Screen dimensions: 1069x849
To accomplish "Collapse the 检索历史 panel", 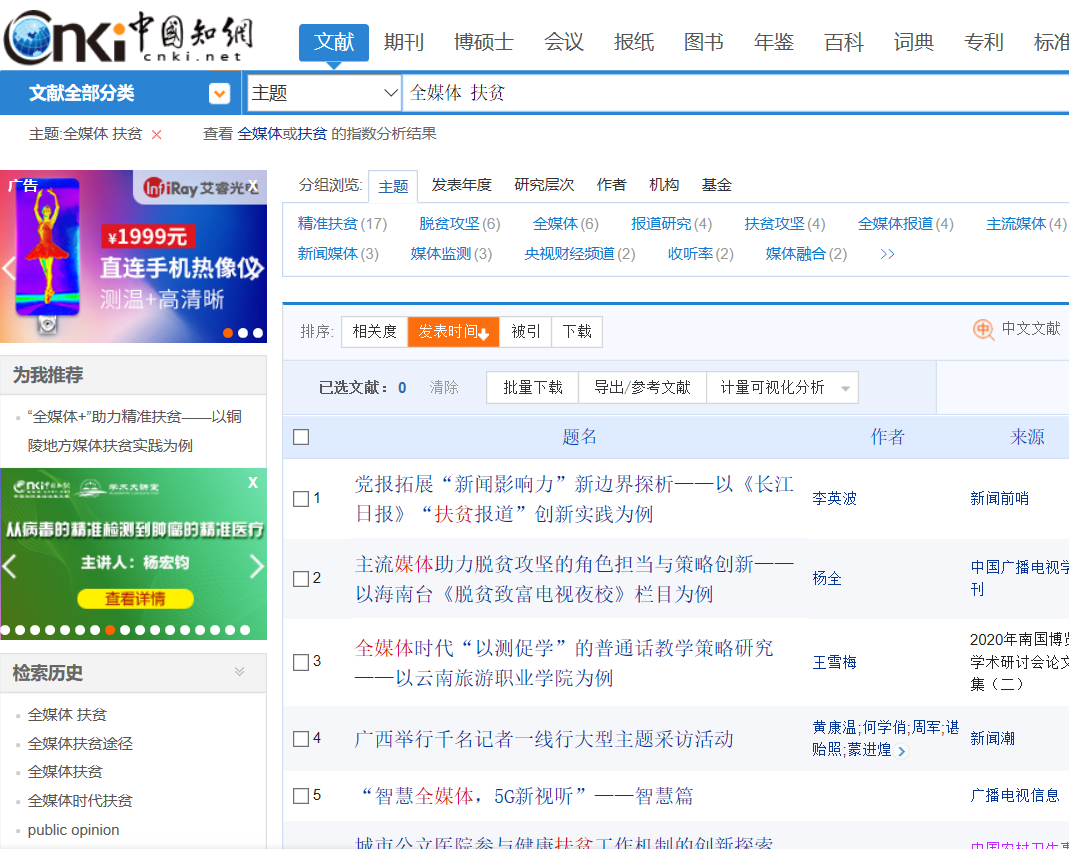I will pyautogui.click(x=239, y=672).
